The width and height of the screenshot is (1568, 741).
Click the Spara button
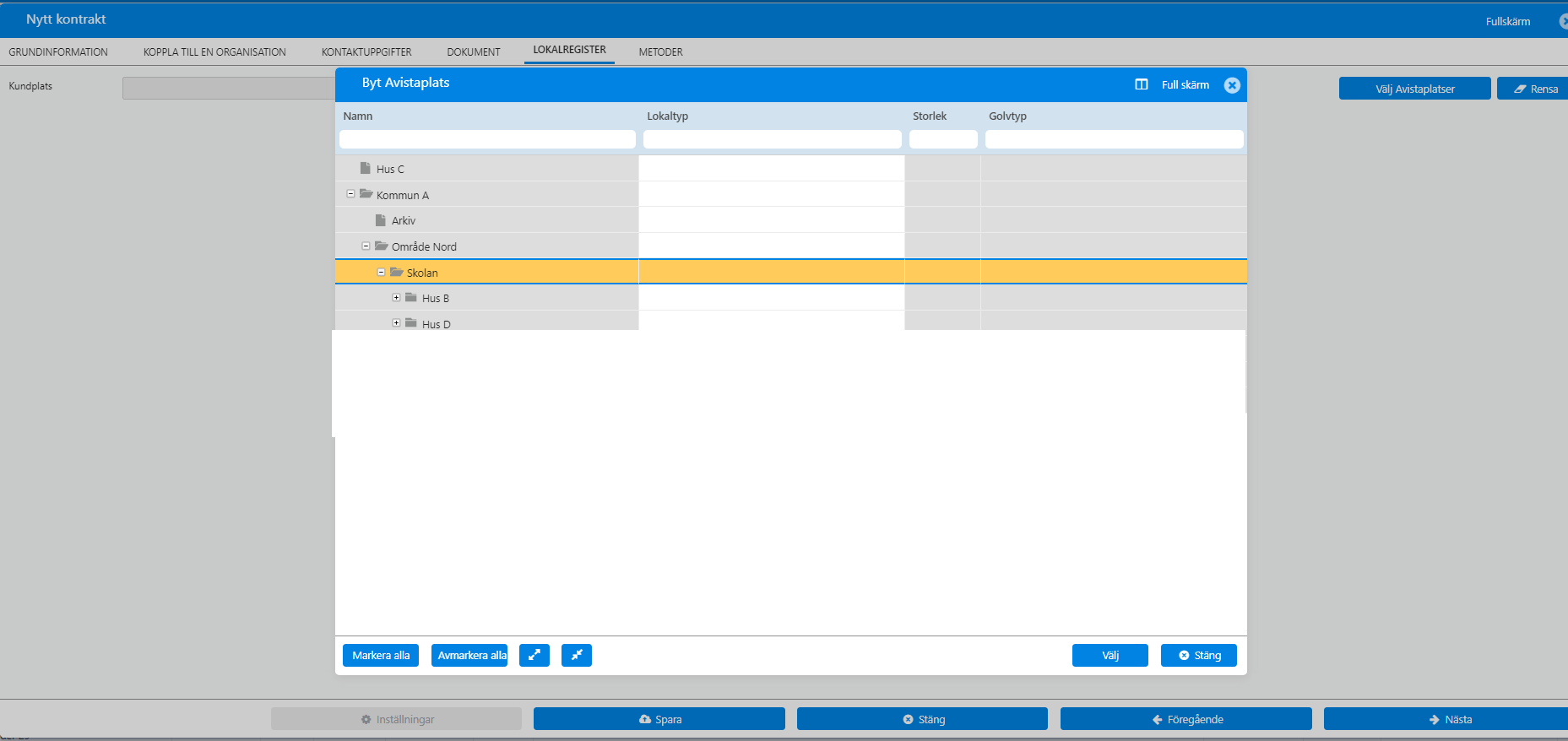pos(659,719)
